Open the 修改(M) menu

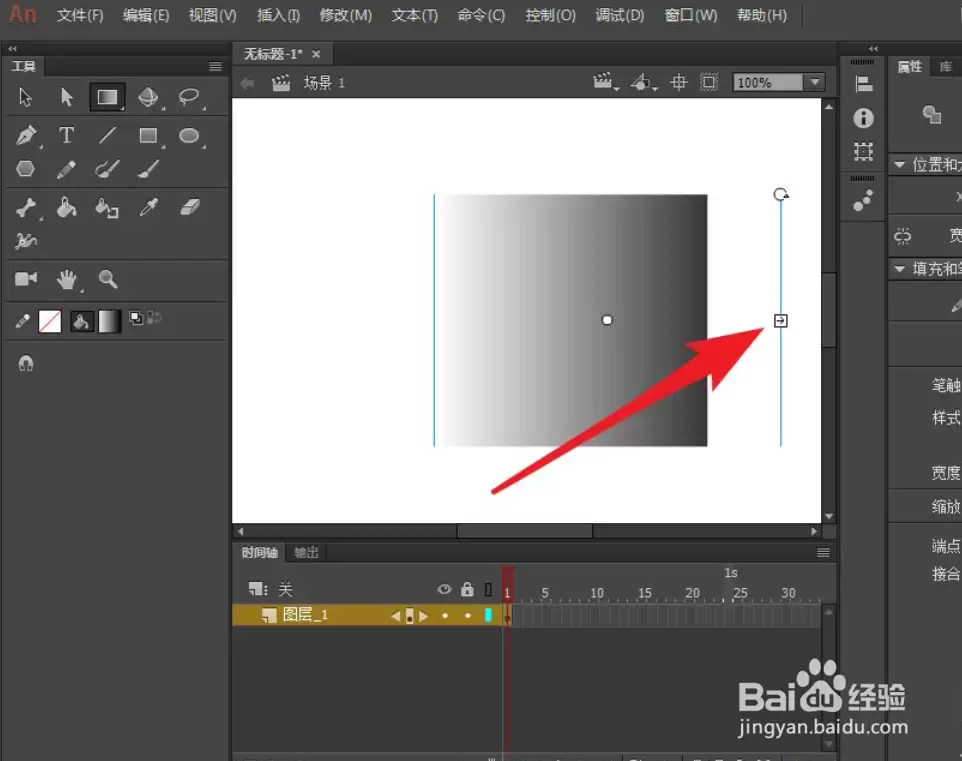coord(345,15)
